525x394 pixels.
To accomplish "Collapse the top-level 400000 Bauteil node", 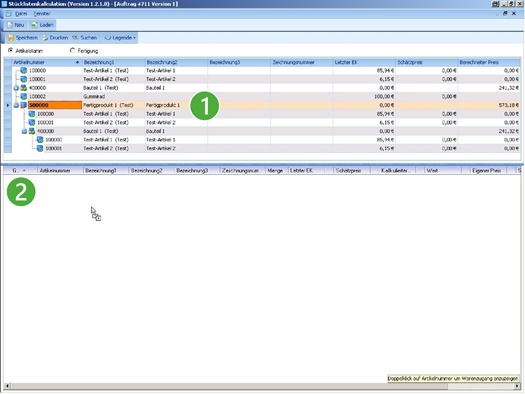I will (x=16, y=88).
